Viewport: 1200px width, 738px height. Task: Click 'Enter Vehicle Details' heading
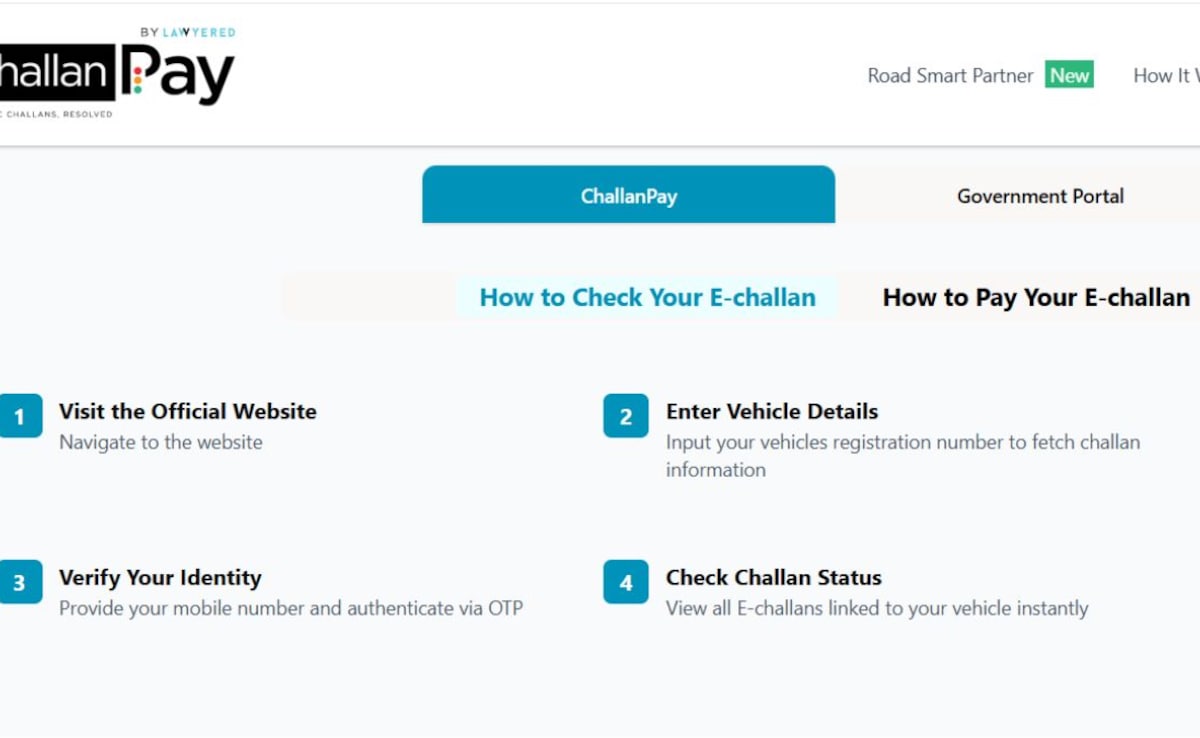point(772,411)
